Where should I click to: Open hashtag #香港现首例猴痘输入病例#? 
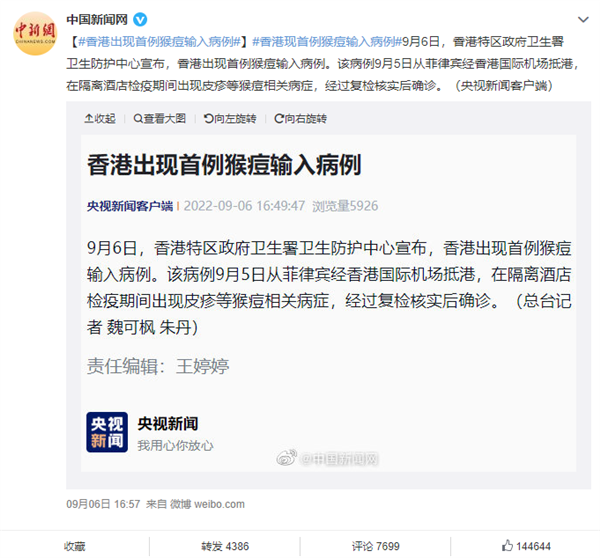click(x=327, y=41)
